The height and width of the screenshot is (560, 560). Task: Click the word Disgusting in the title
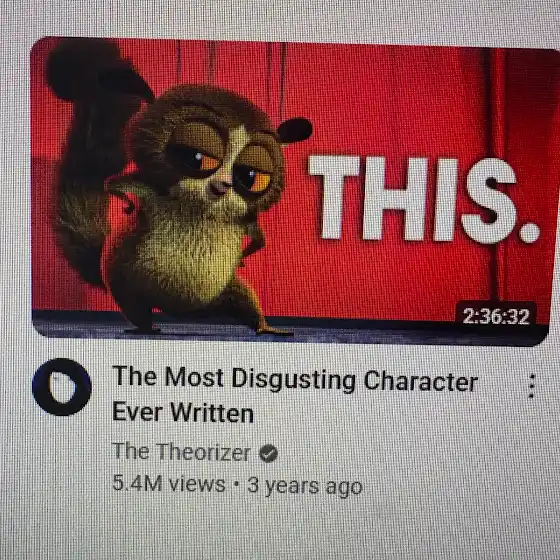[294, 380]
